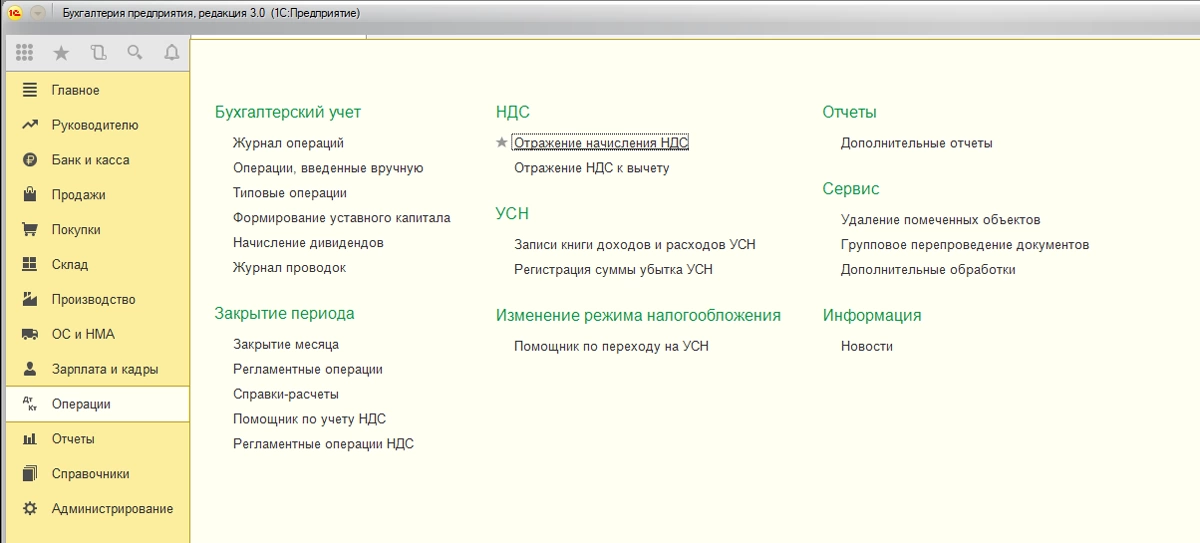Open Favorites via the star toolbar icon
This screenshot has height=543, width=1200.
[x=61, y=53]
